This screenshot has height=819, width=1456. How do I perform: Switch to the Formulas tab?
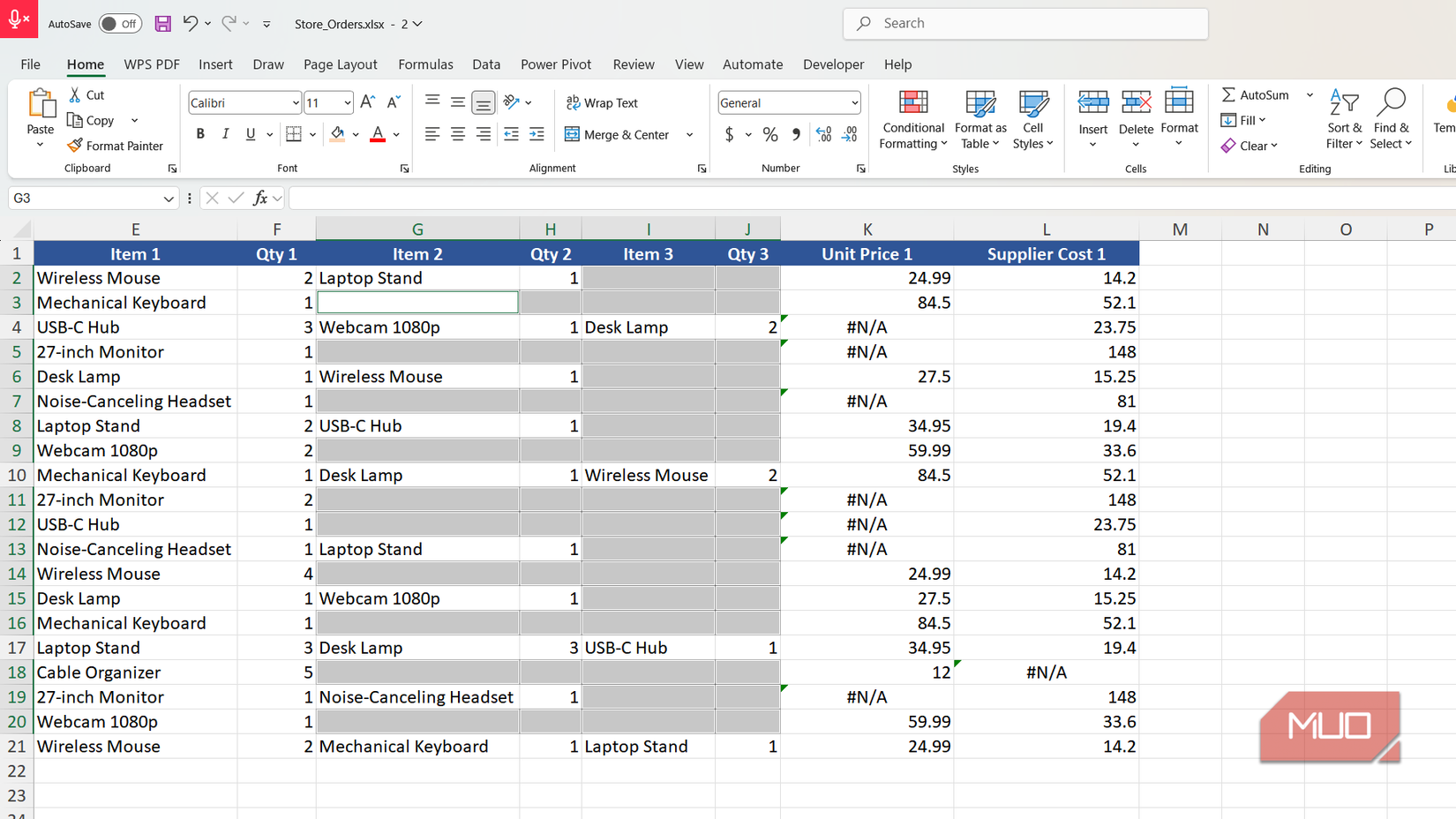point(425,64)
